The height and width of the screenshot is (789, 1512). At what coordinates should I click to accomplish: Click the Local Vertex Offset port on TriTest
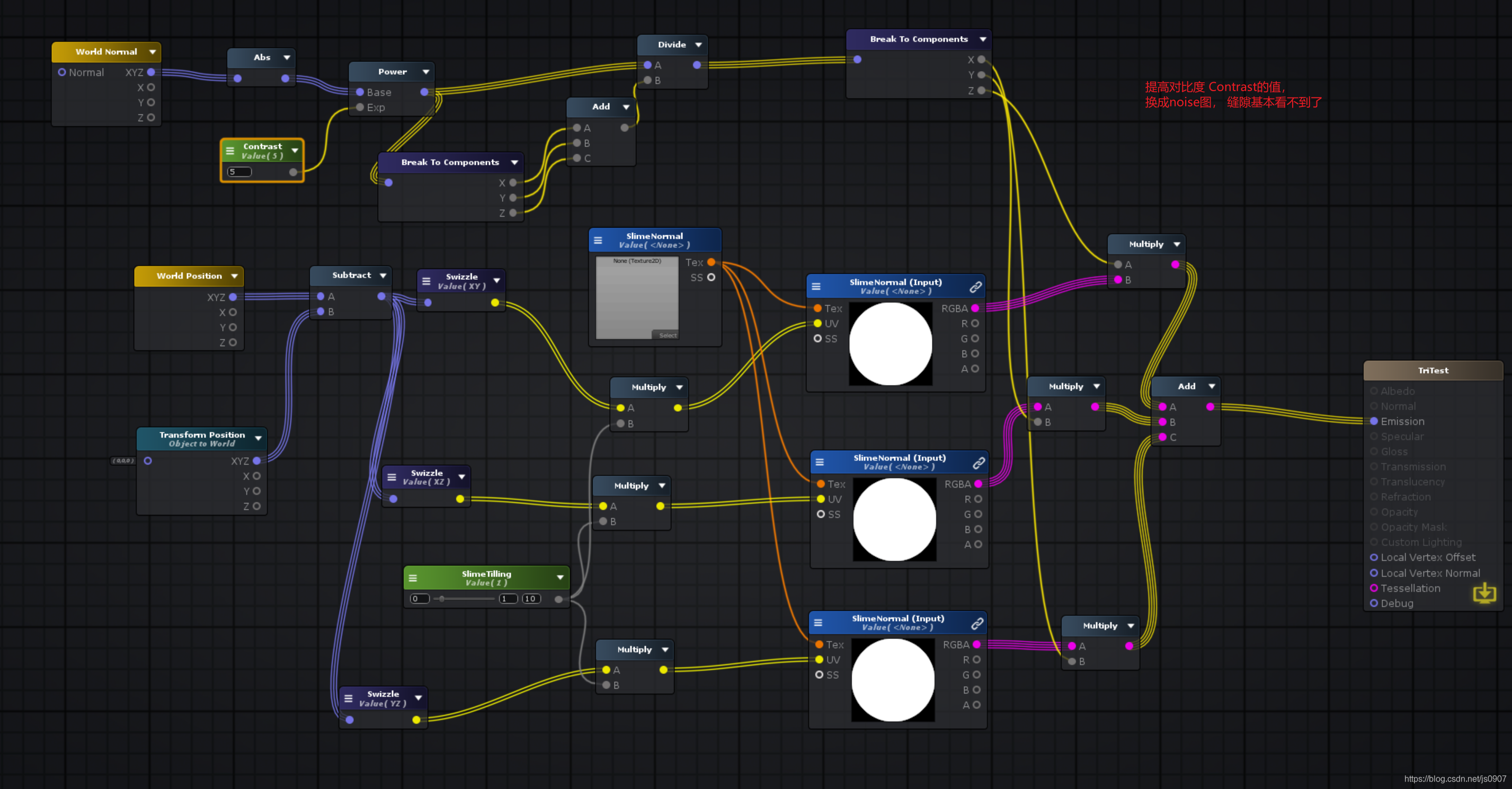[x=1374, y=557]
